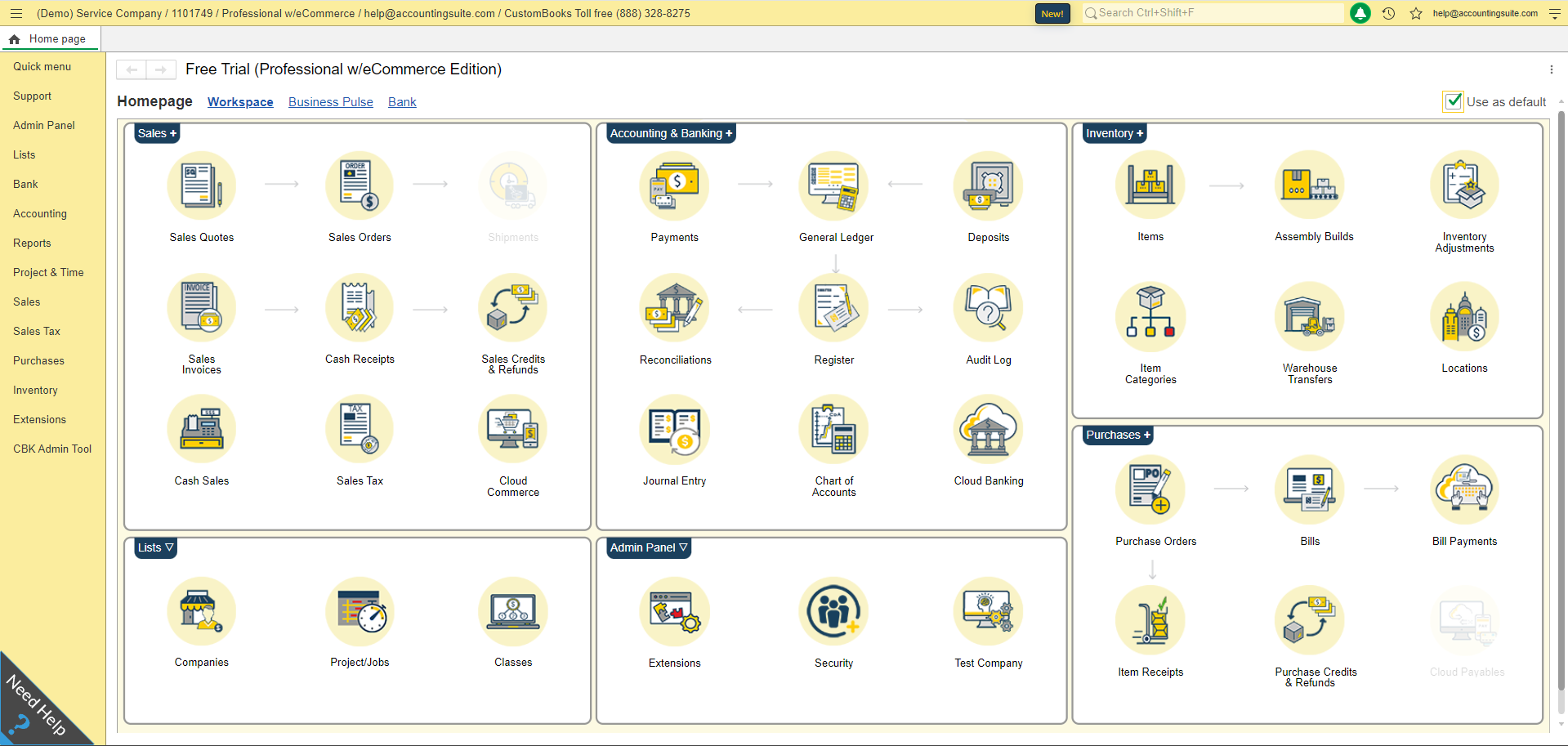The image size is (1568, 746).
Task: Expand the Sales + panel header
Action: (157, 133)
